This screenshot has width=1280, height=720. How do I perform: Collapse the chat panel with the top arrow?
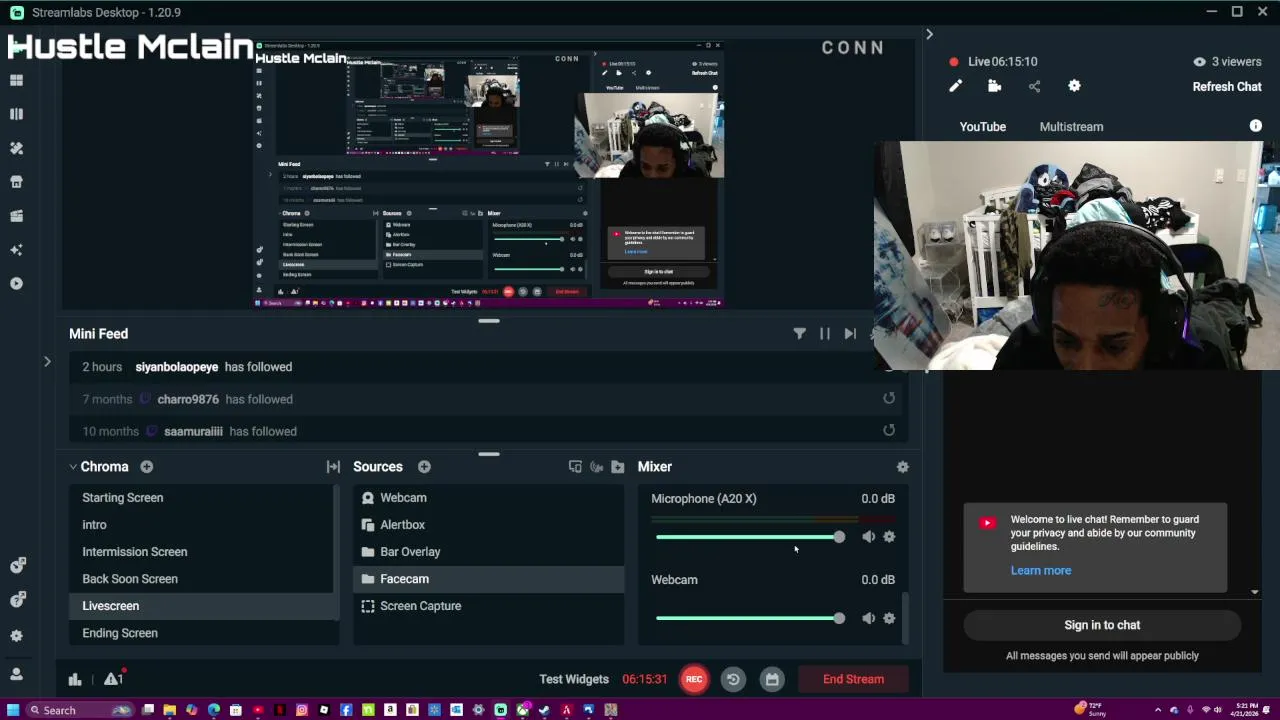[929, 35]
